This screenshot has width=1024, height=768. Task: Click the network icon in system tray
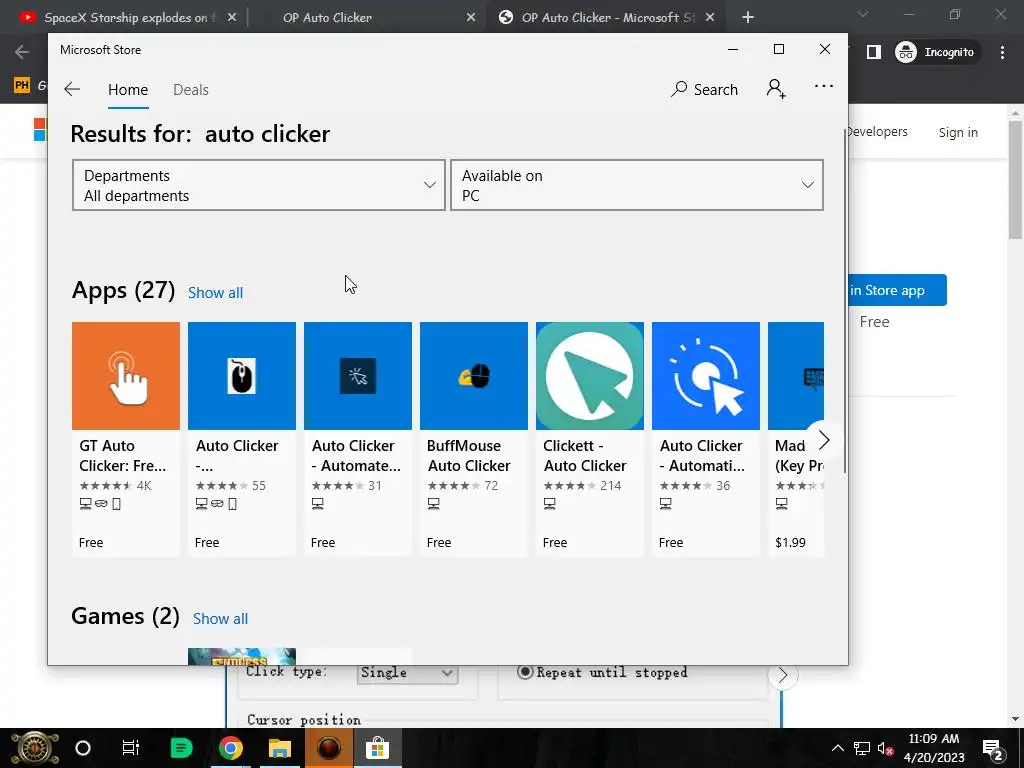[x=861, y=748]
